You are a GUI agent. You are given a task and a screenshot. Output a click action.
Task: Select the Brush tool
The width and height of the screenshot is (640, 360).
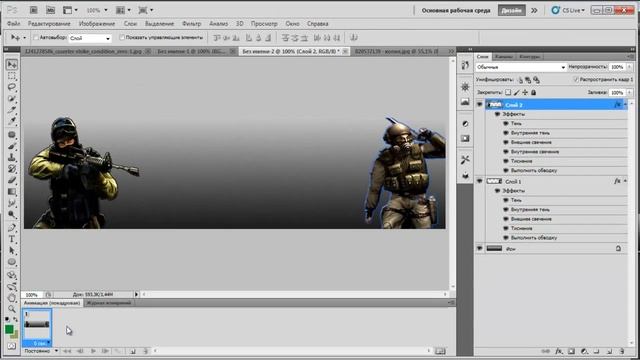point(12,146)
